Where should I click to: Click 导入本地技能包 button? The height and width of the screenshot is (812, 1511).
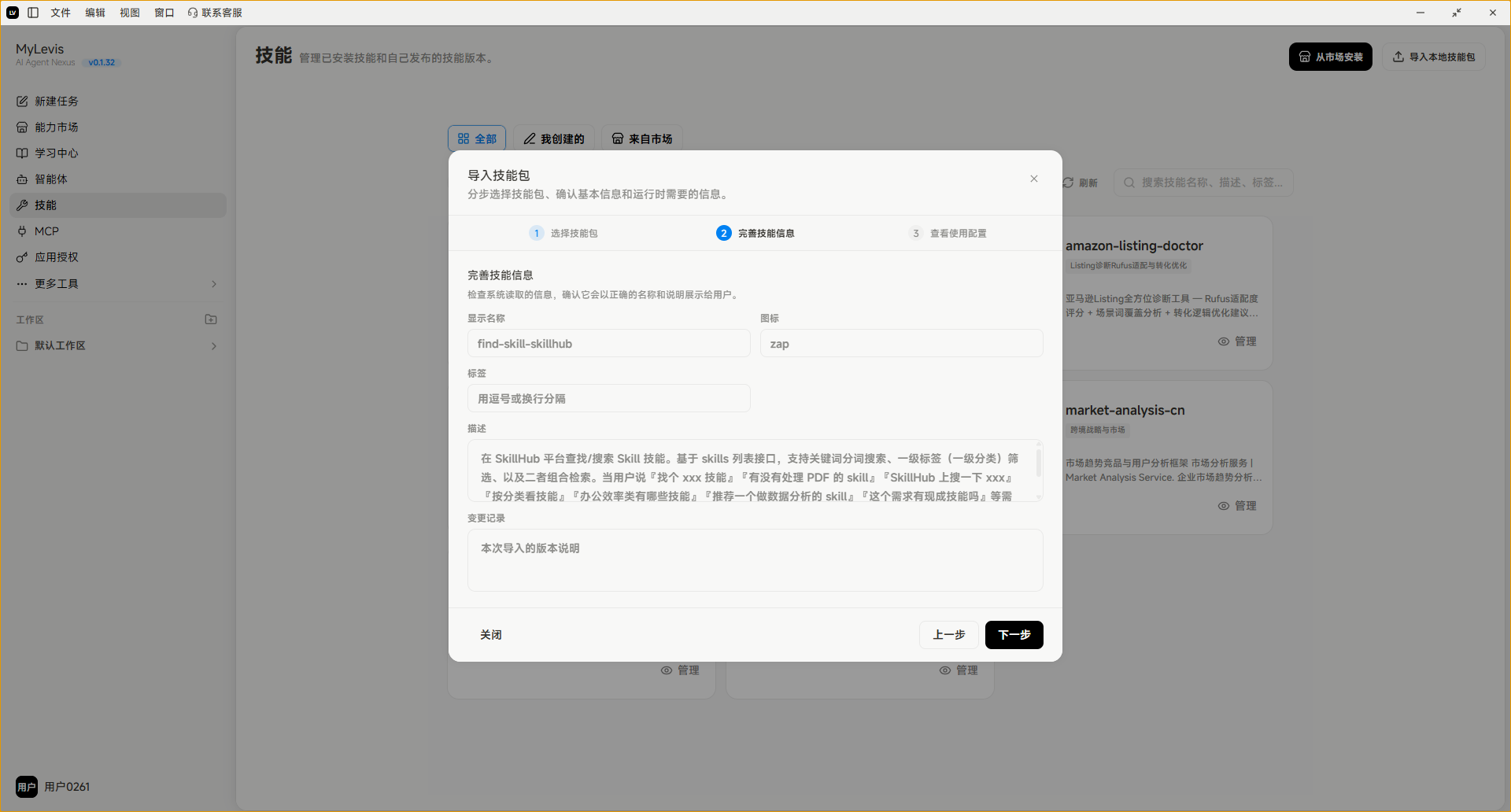pos(1434,57)
